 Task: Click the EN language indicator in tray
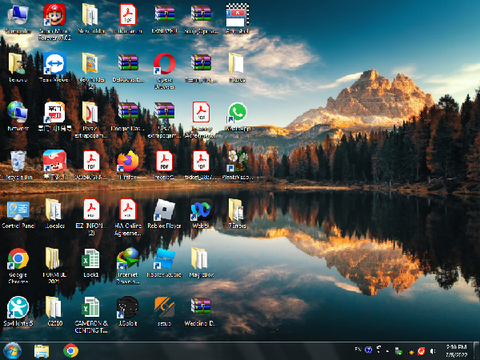pyautogui.click(x=358, y=349)
